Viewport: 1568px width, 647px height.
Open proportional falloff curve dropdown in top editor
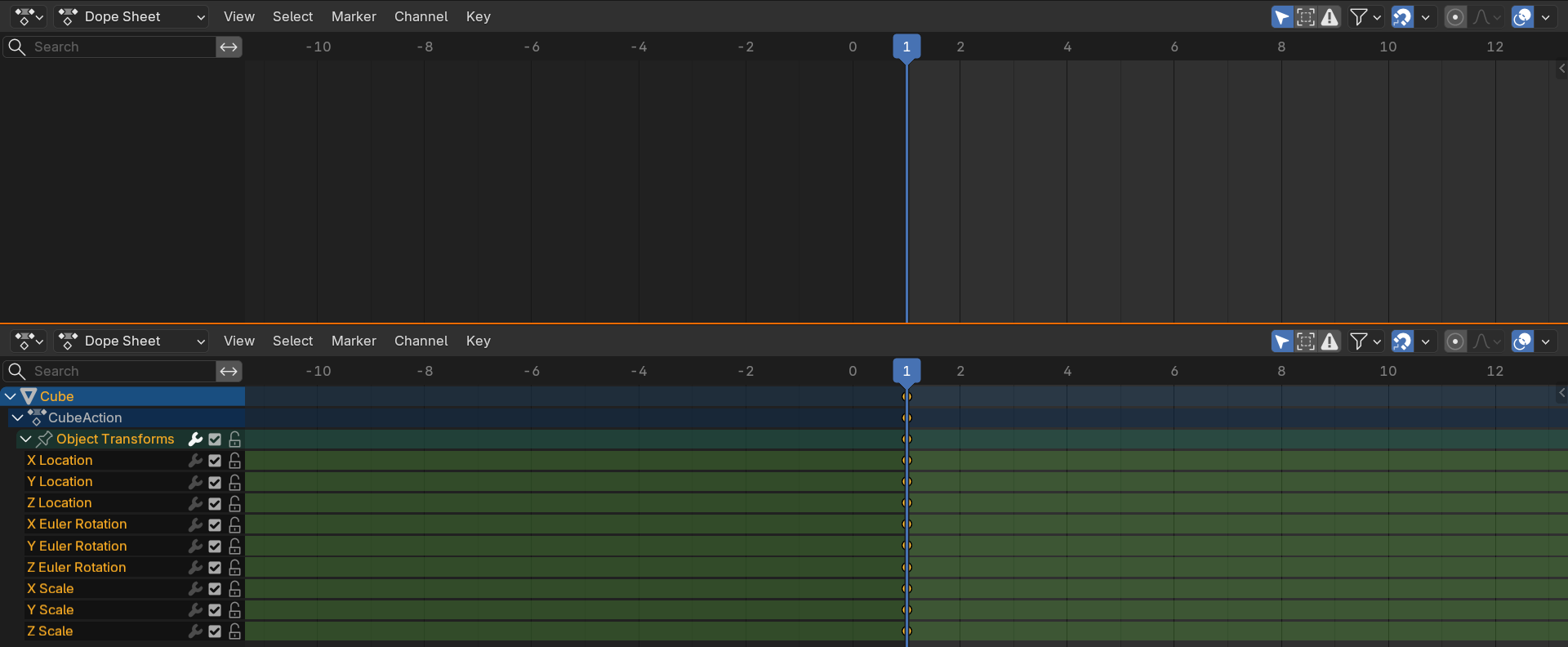1487,16
